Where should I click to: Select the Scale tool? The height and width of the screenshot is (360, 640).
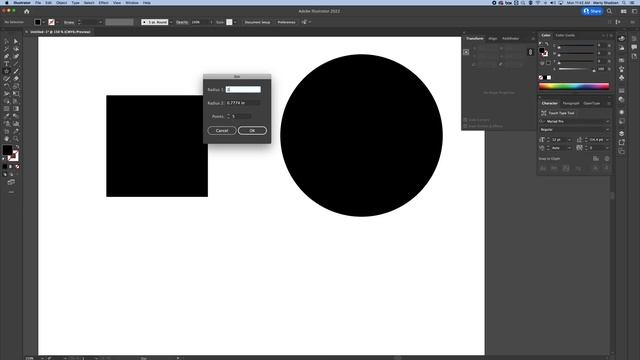pyautogui.click(x=16, y=86)
